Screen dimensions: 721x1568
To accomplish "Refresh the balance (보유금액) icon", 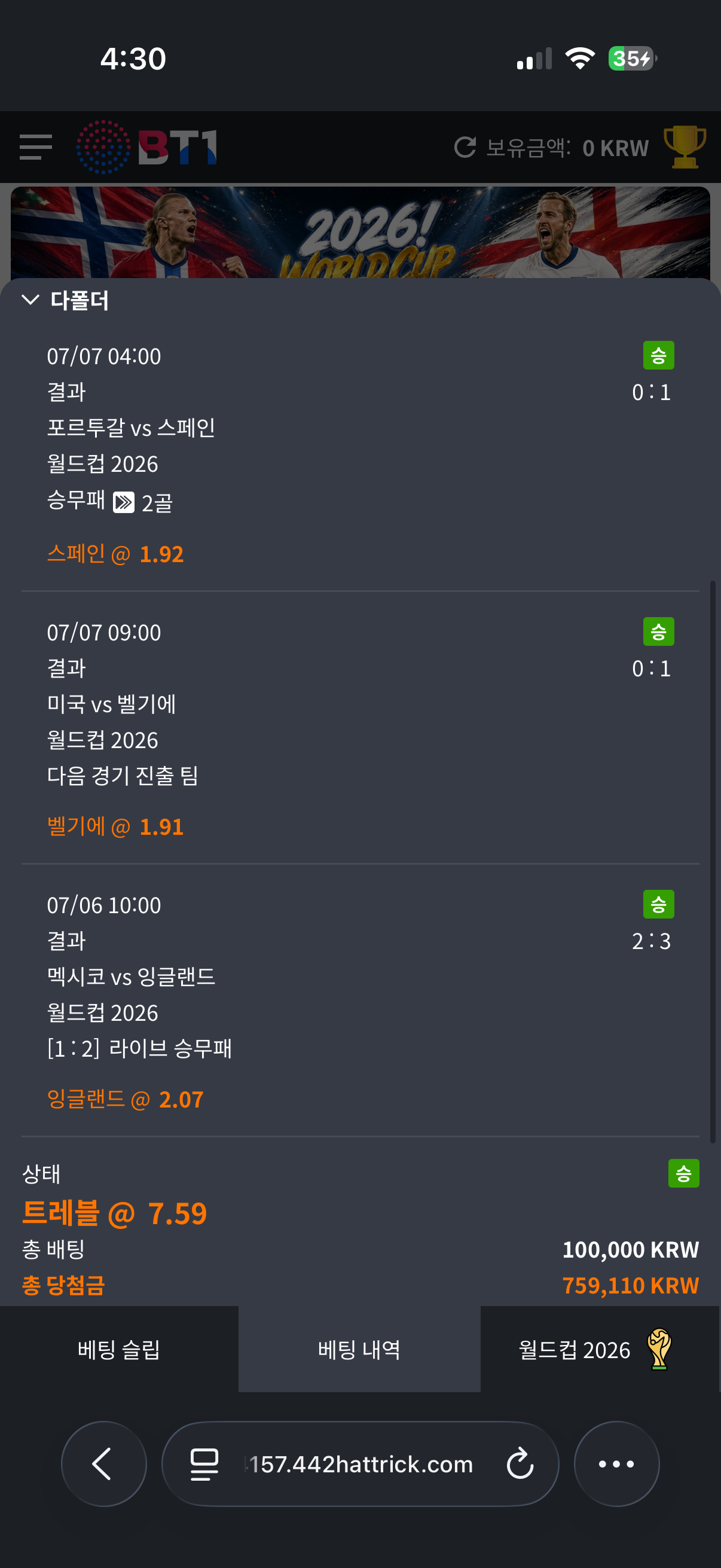I will 465,147.
